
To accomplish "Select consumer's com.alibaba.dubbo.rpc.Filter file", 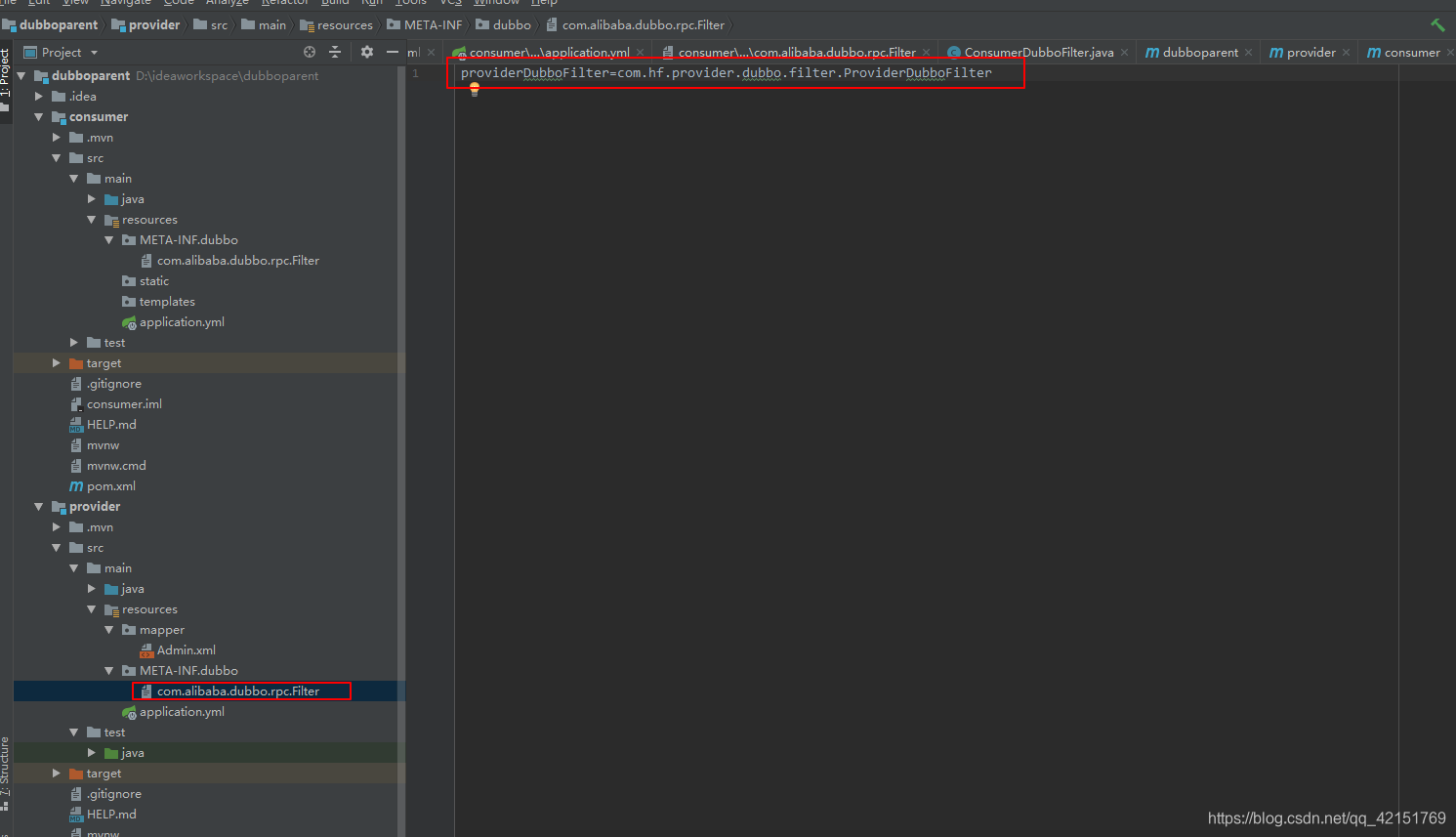I will pos(238,260).
